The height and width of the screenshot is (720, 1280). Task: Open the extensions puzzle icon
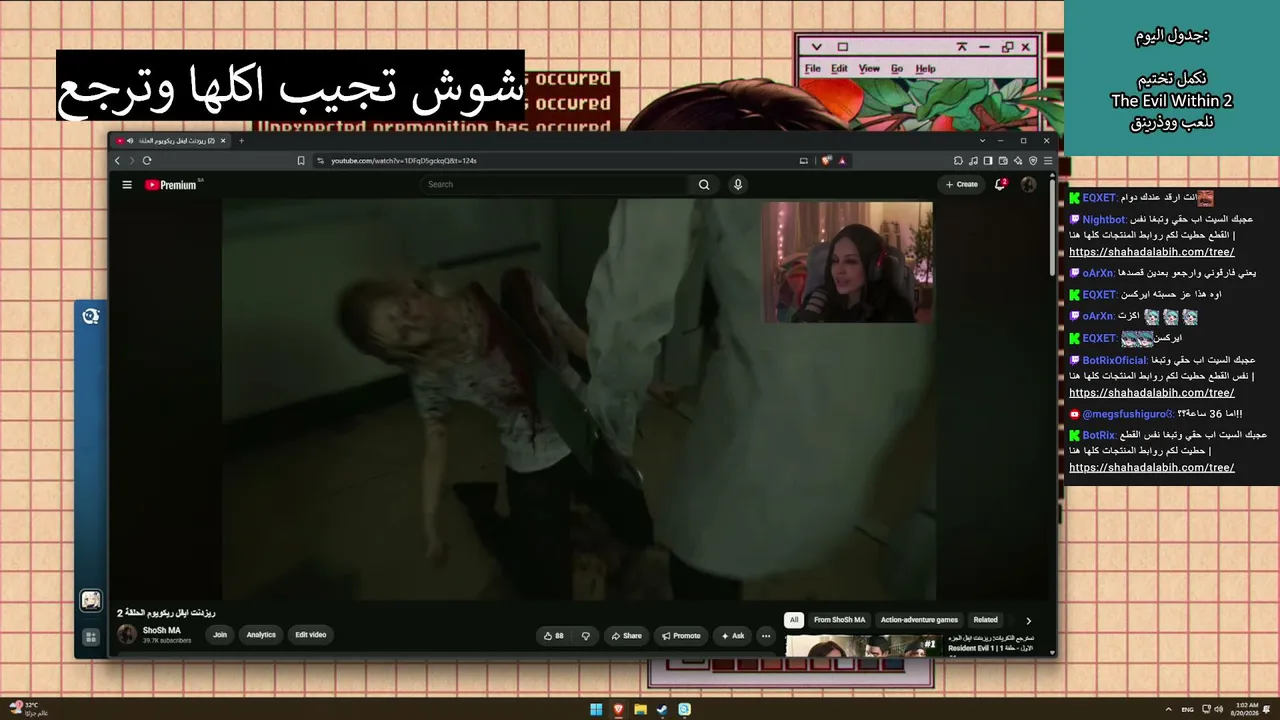(x=958, y=161)
